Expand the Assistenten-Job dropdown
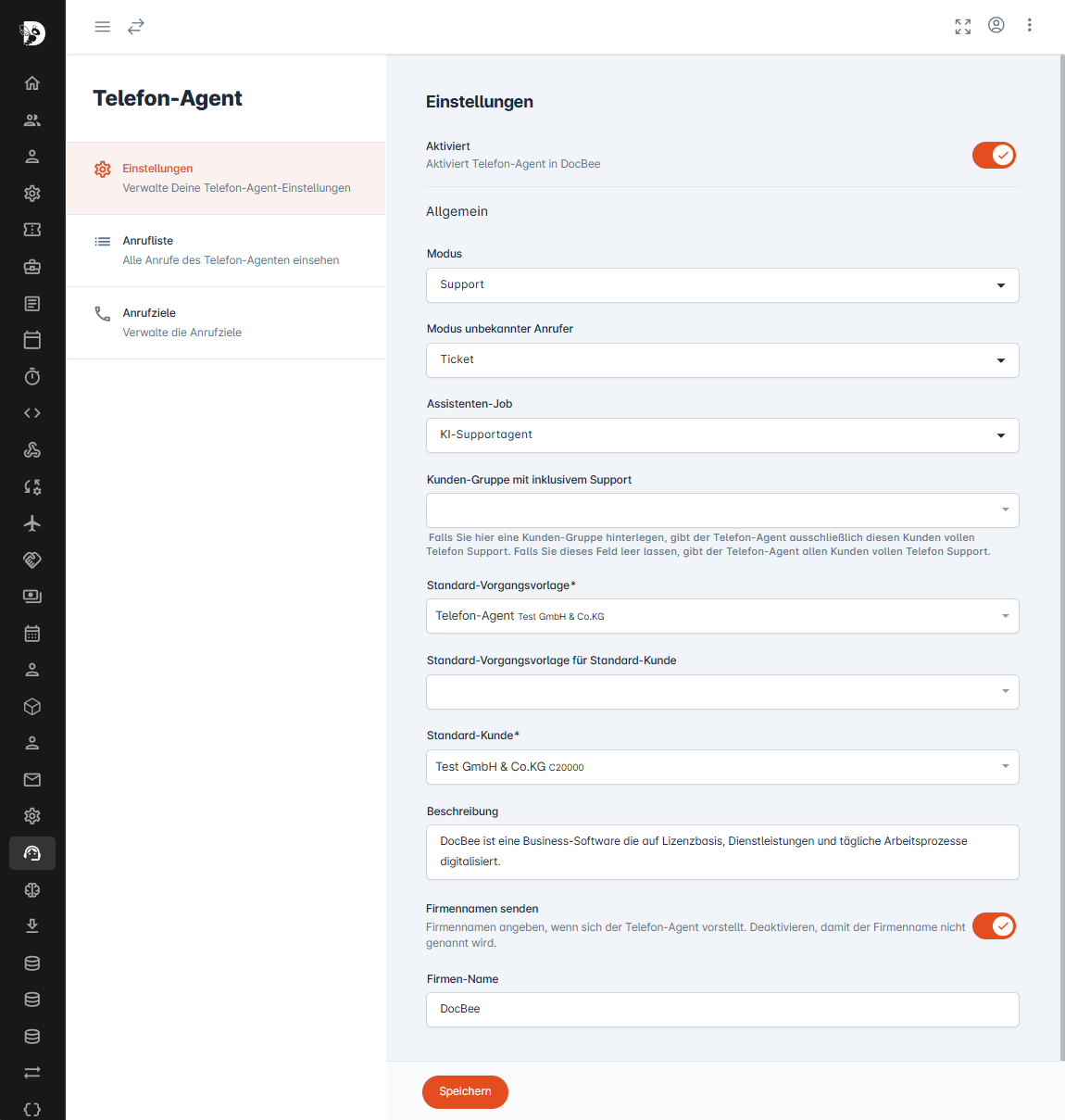This screenshot has height=1120, width=1065. [x=722, y=435]
